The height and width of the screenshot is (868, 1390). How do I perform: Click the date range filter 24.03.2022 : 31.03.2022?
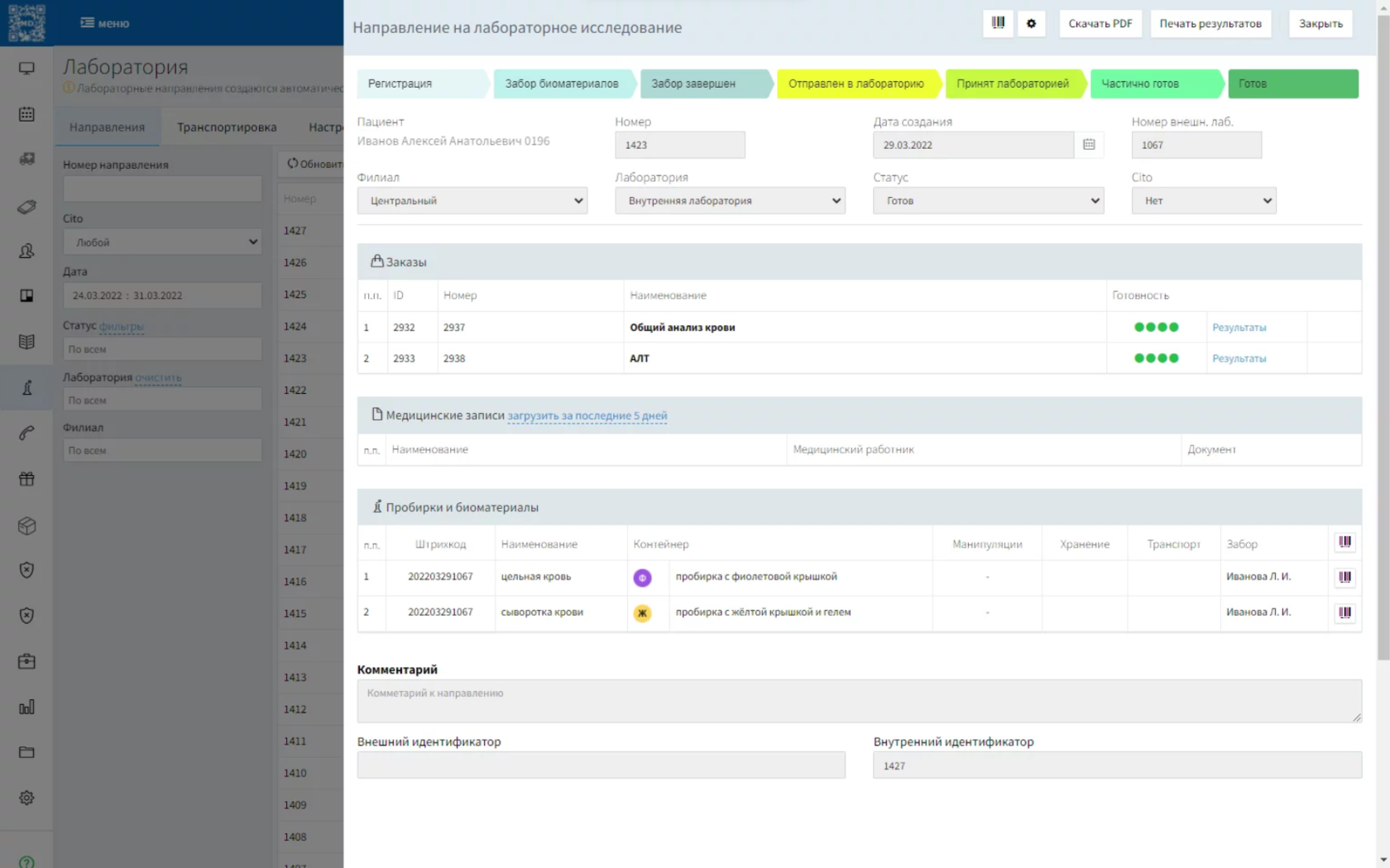[162, 295]
